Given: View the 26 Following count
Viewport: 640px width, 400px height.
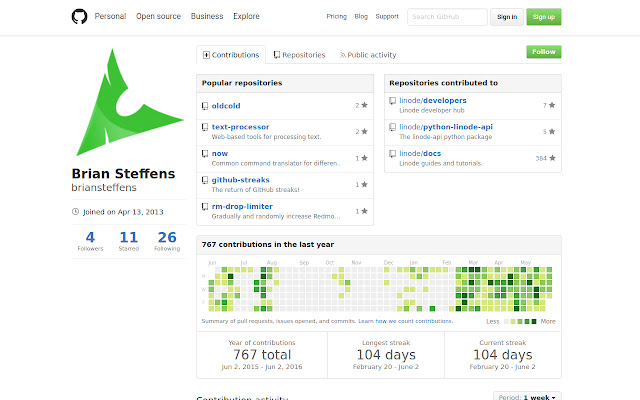Looking at the screenshot, I should click(x=167, y=241).
